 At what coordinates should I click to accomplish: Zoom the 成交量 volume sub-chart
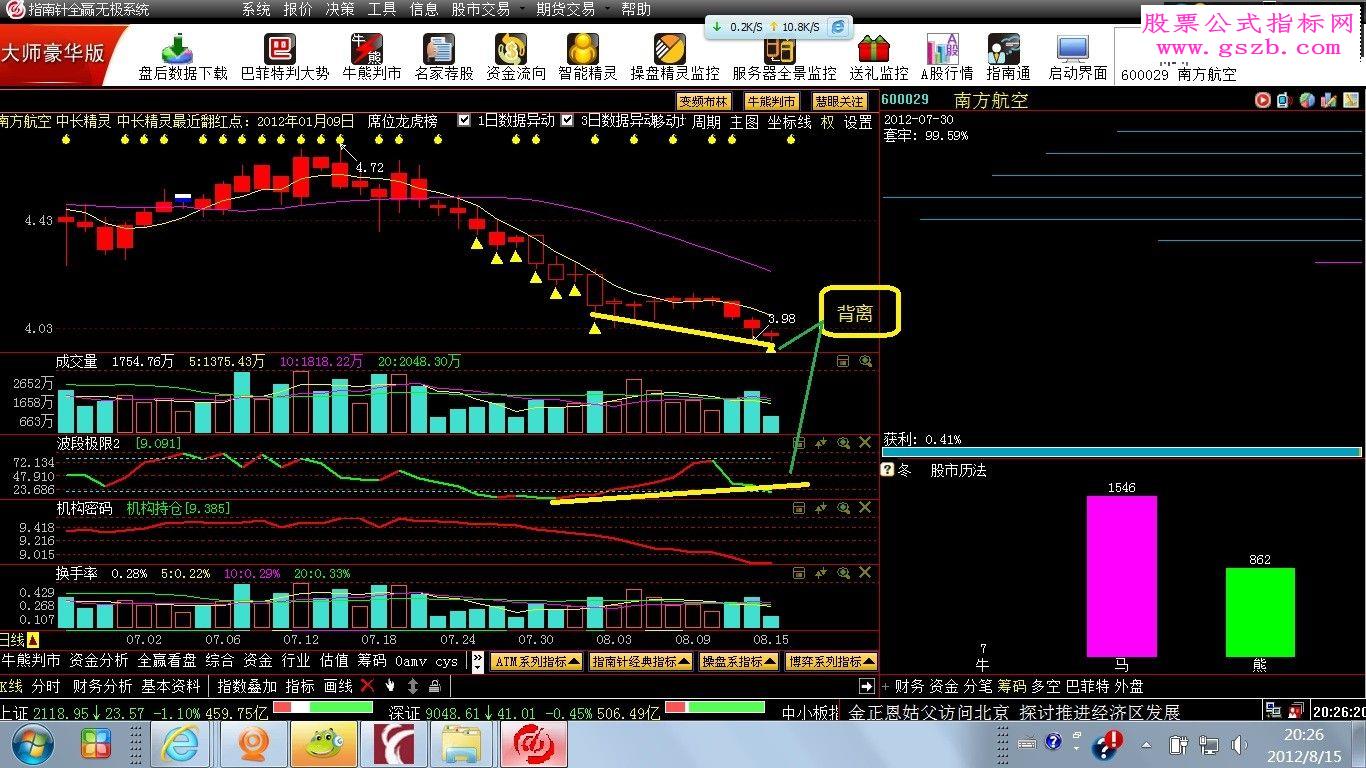(866, 361)
